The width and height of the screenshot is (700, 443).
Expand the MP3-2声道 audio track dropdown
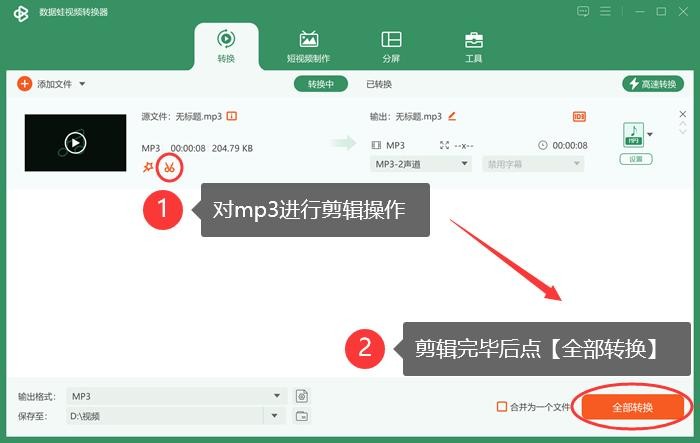(x=421, y=163)
